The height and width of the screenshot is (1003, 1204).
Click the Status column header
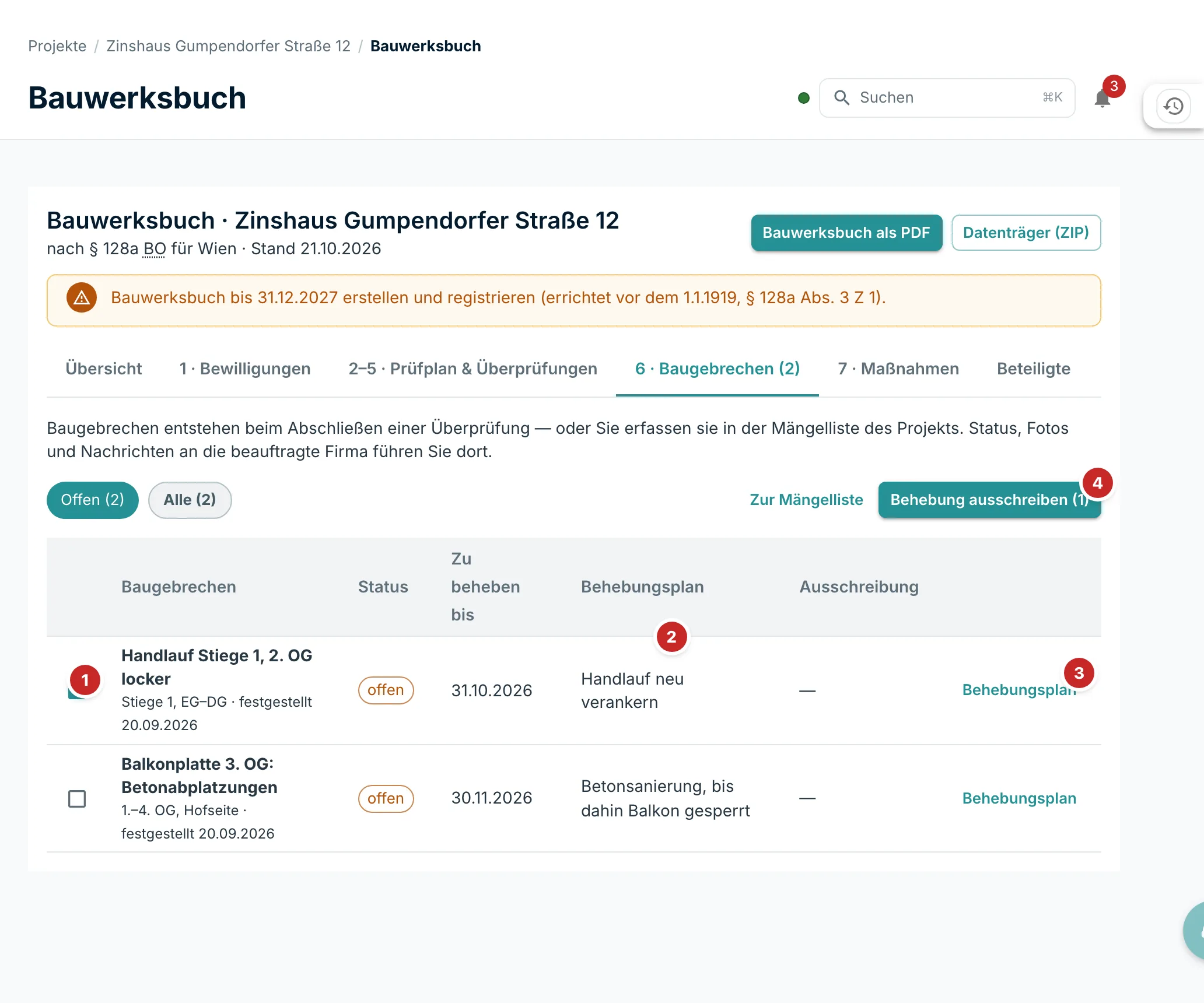pos(383,587)
